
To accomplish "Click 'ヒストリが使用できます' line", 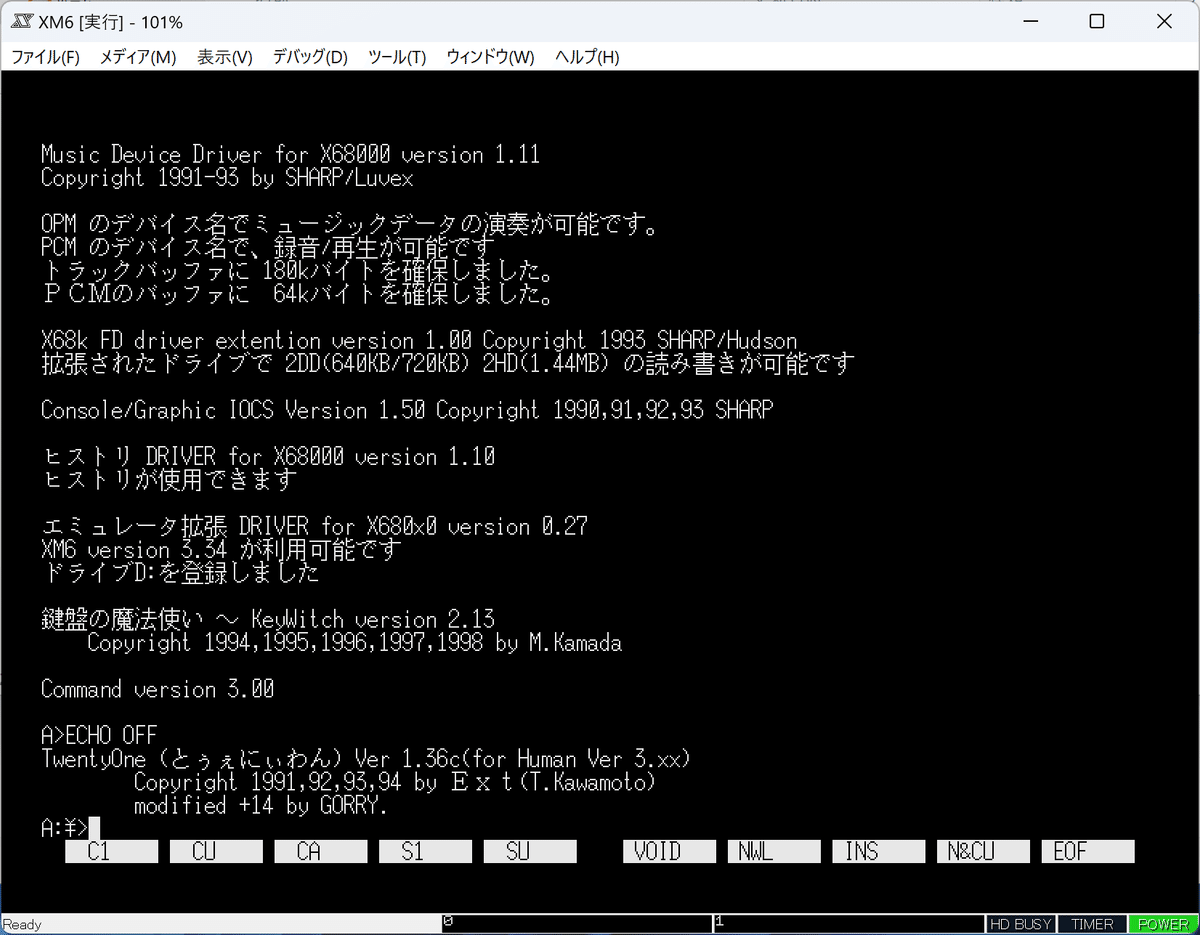I will coord(169,480).
